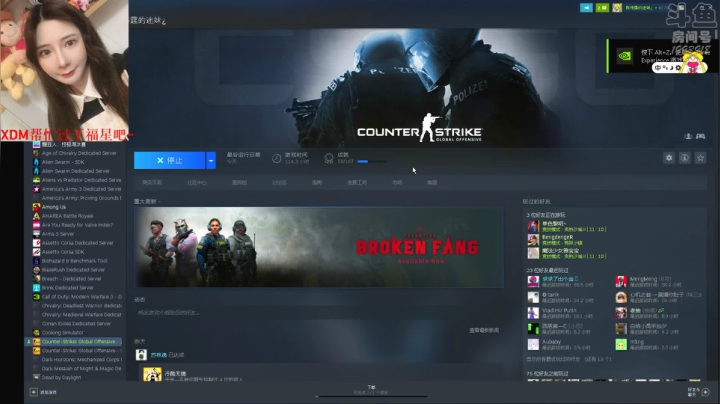Click the ANAREA Battle Royale icon
720x404 pixels.
click(36, 216)
